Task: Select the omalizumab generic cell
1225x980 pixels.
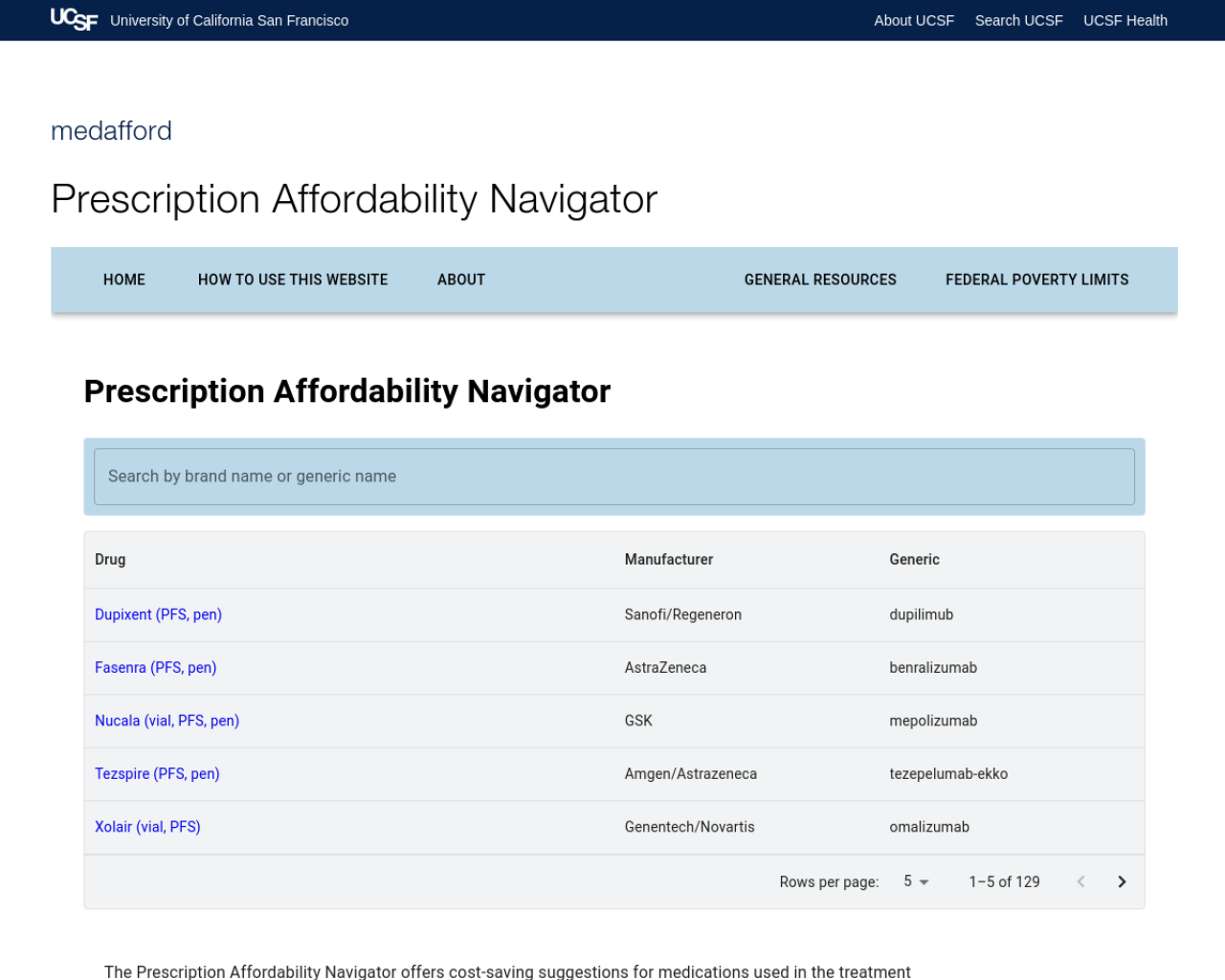Action: point(929,827)
